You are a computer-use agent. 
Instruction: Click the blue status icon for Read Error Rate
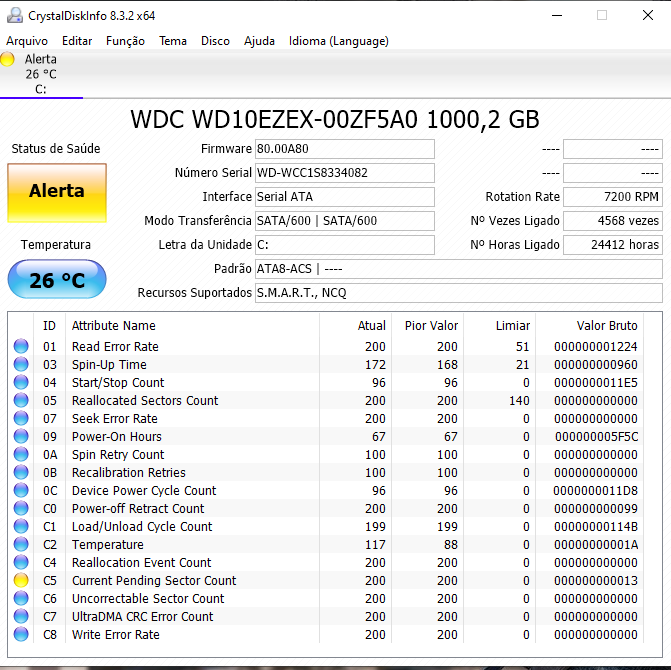21,346
